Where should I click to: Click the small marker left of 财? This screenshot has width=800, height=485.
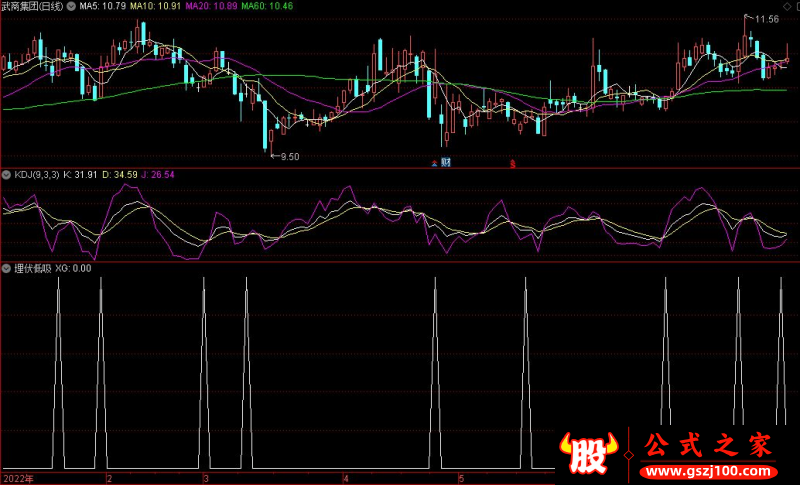pos(434,162)
